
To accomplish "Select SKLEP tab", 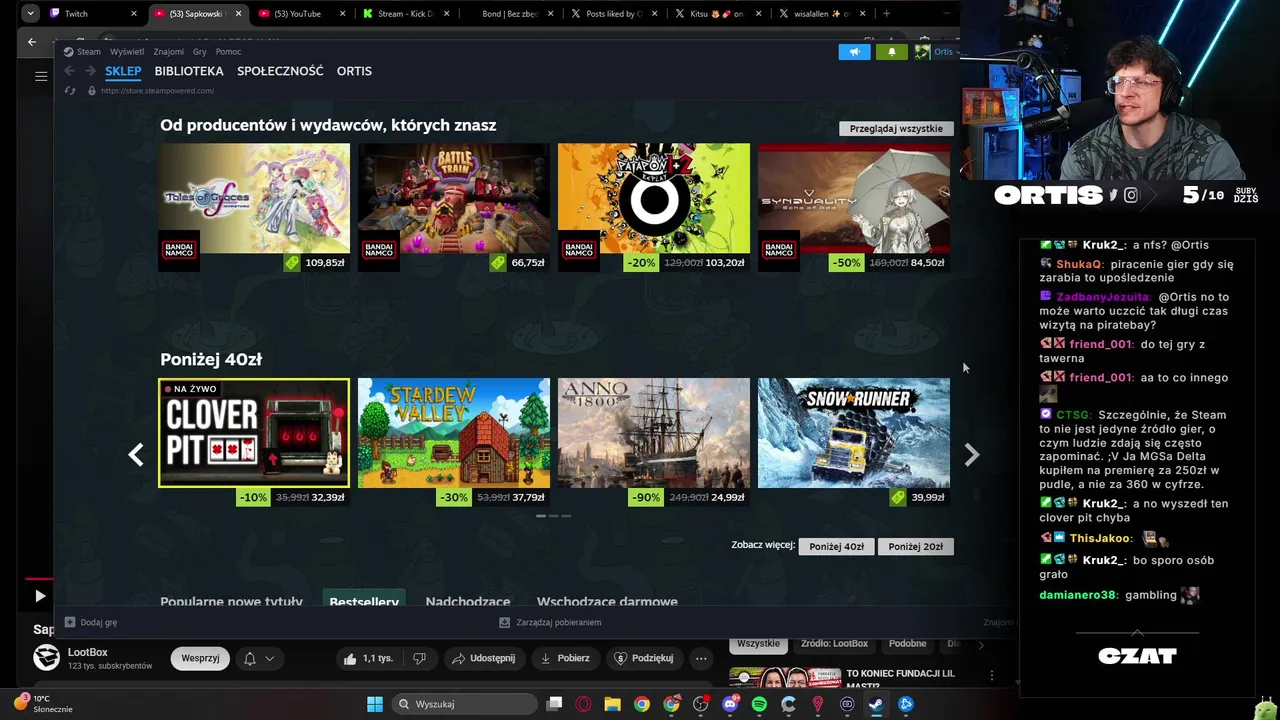I will click(x=123, y=71).
